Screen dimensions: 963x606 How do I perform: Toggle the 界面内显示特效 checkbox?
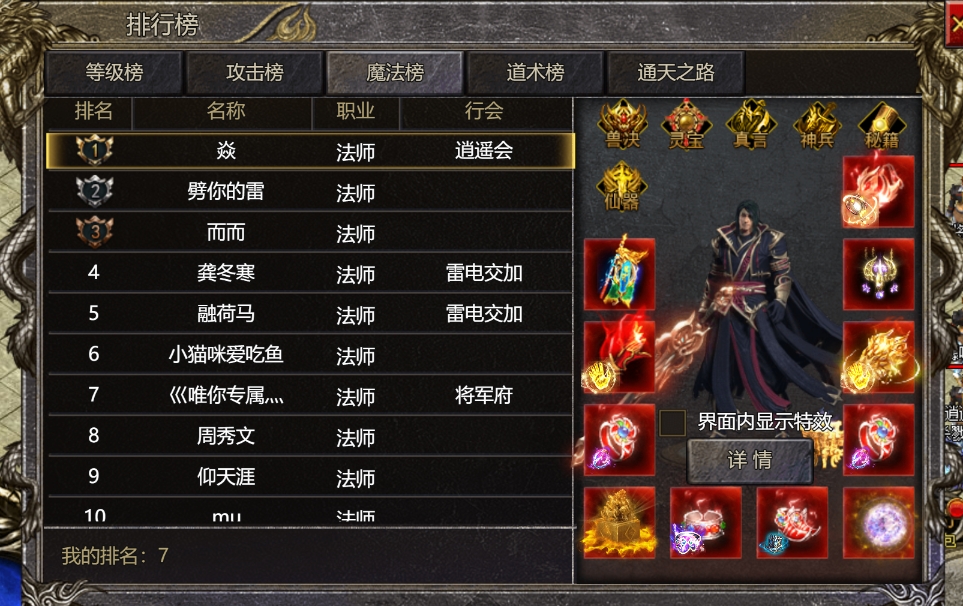coord(673,422)
